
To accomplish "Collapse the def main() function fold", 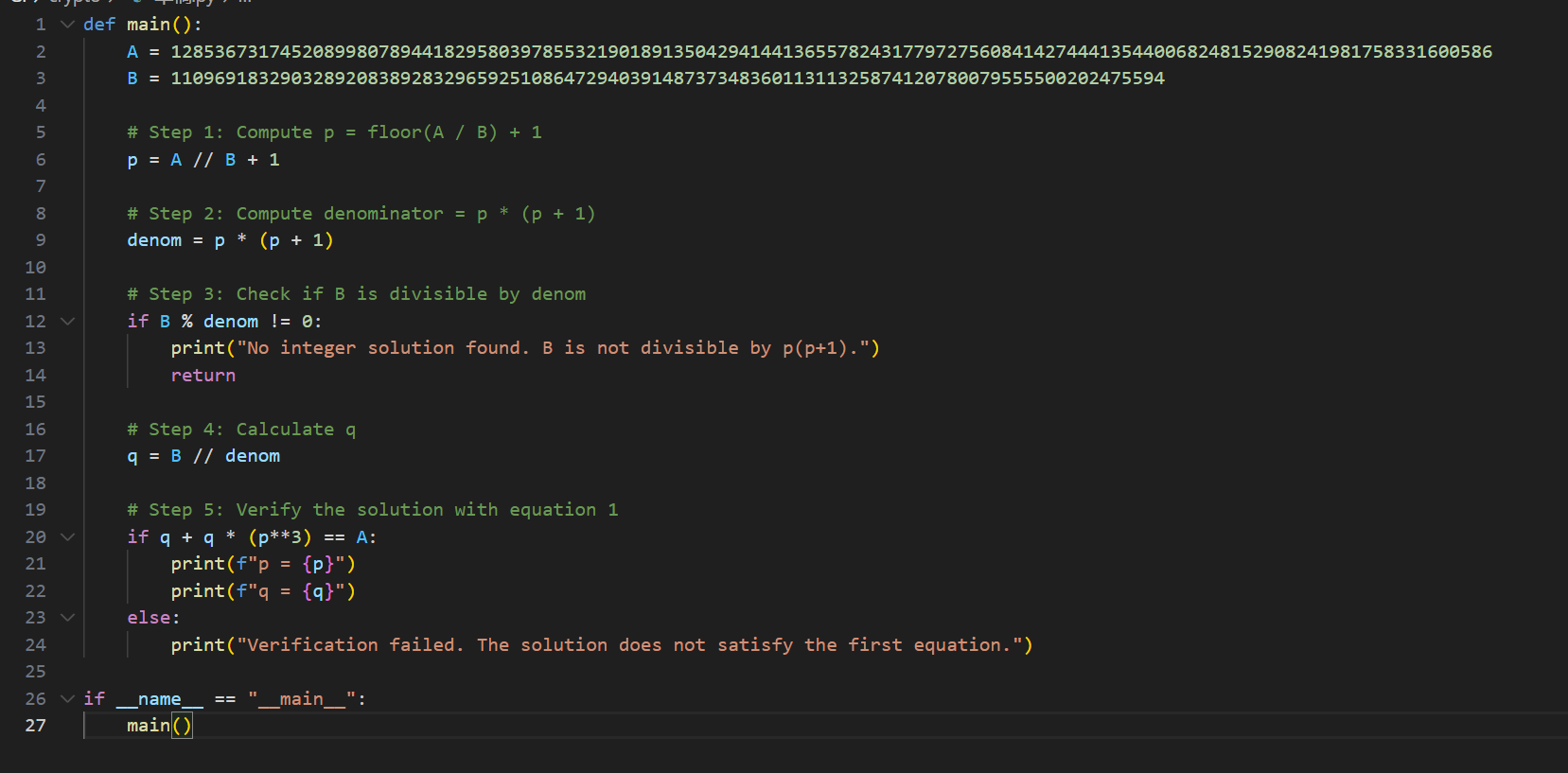I will click(x=67, y=25).
